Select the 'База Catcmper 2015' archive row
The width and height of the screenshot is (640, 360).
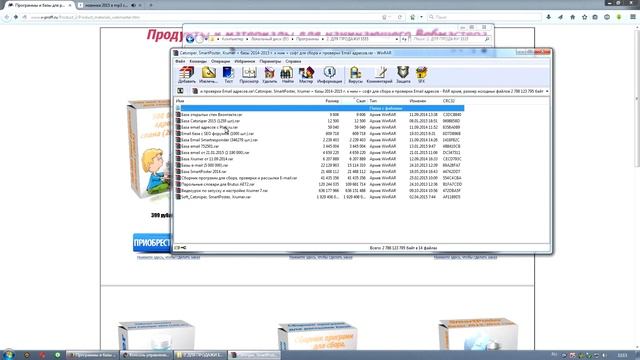click(319, 121)
